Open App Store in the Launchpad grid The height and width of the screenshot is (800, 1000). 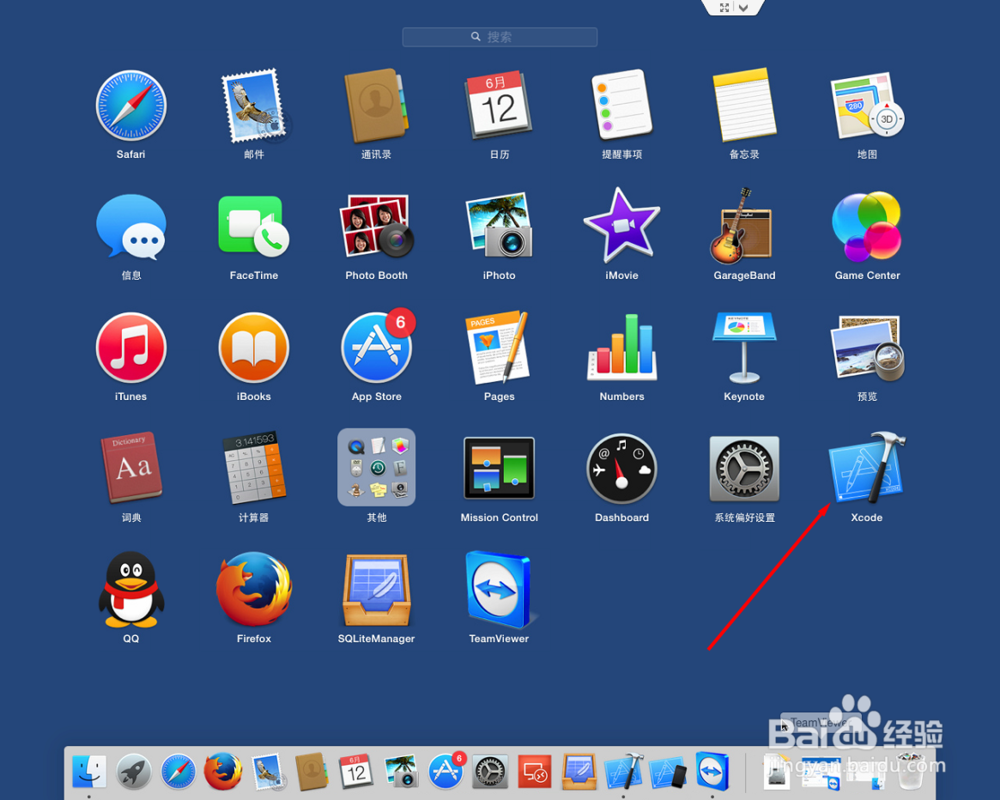click(x=376, y=348)
